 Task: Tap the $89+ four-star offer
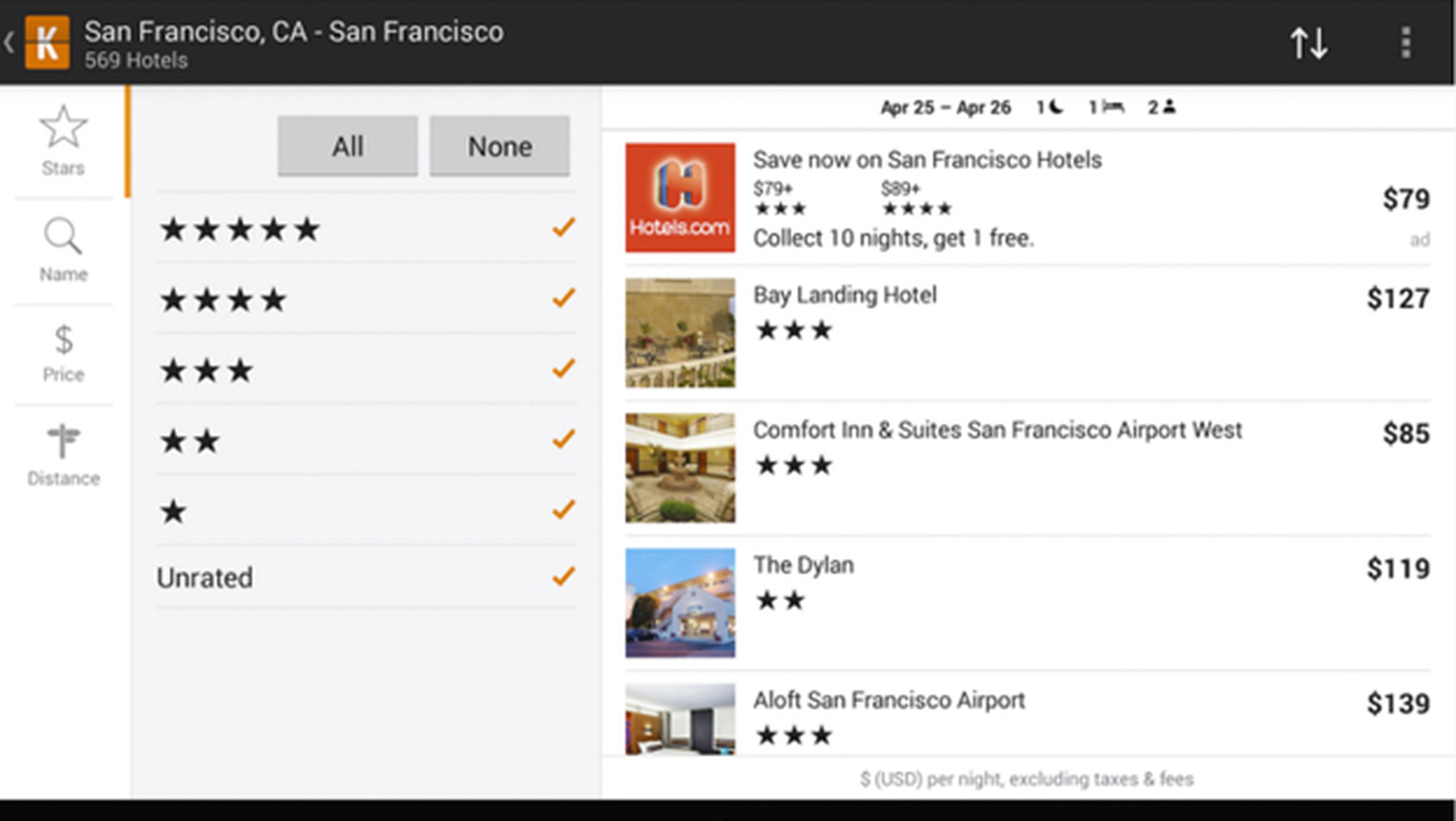pos(916,198)
